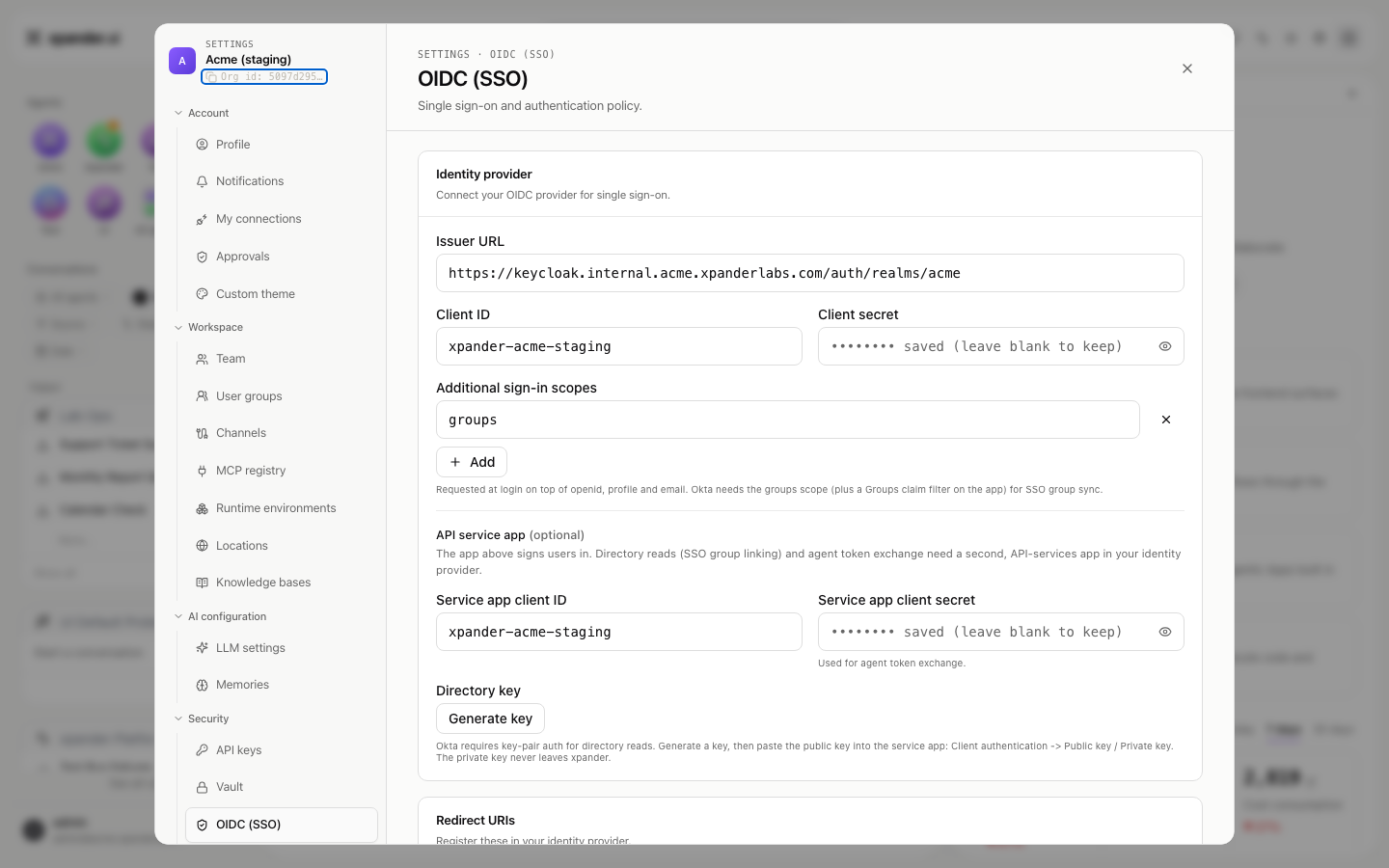
Task: Remove the groups scope with its X icon
Action: pos(1166,420)
